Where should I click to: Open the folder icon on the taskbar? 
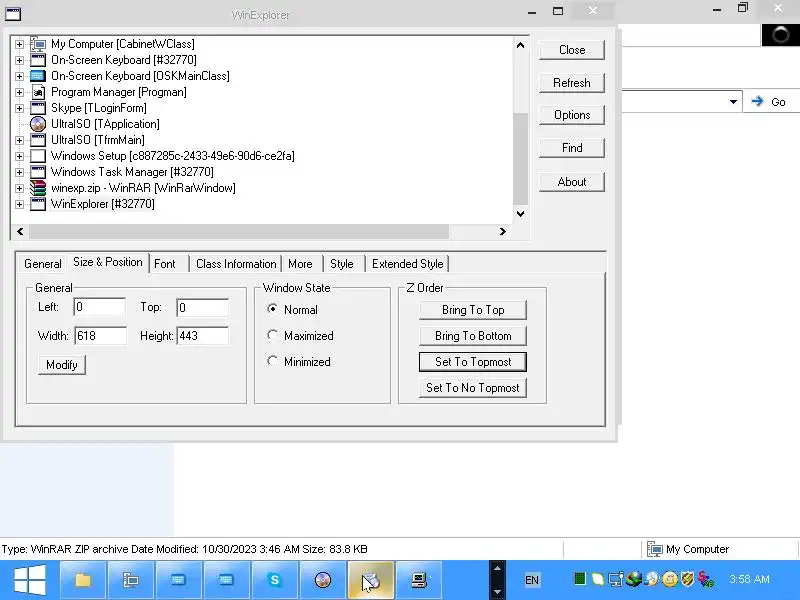pyautogui.click(x=83, y=580)
